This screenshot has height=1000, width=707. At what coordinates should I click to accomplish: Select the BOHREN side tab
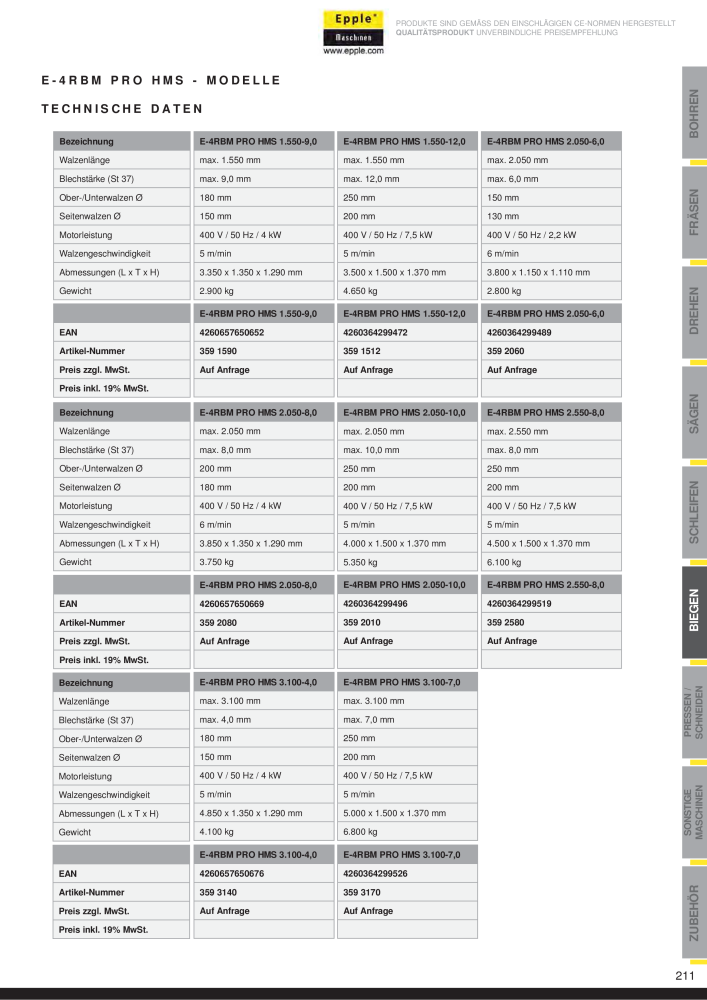(694, 113)
